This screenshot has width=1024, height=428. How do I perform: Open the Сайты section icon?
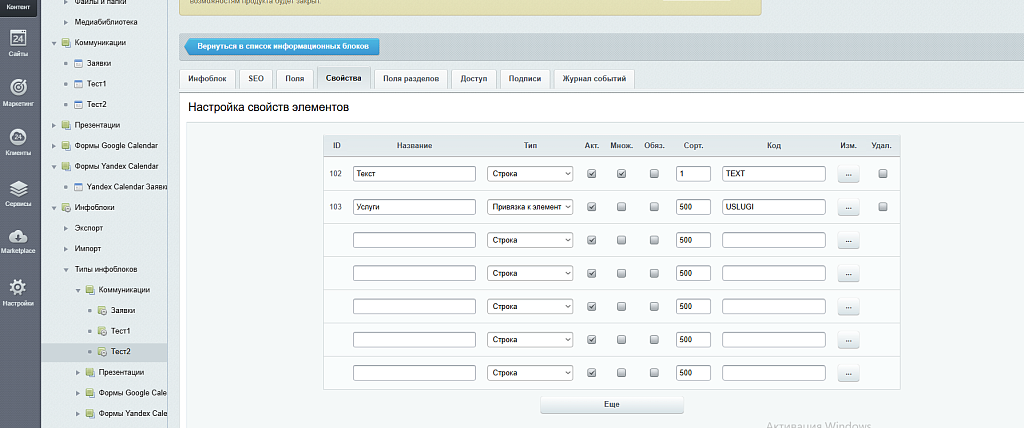(x=17, y=43)
